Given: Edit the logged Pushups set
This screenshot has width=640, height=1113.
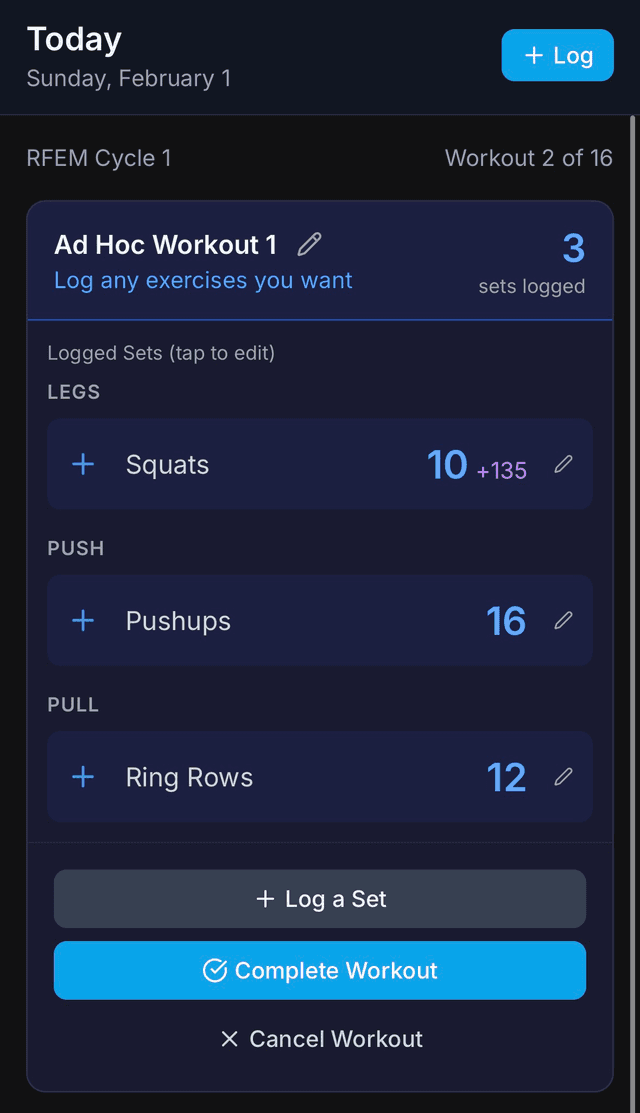Looking at the screenshot, I should [x=563, y=620].
